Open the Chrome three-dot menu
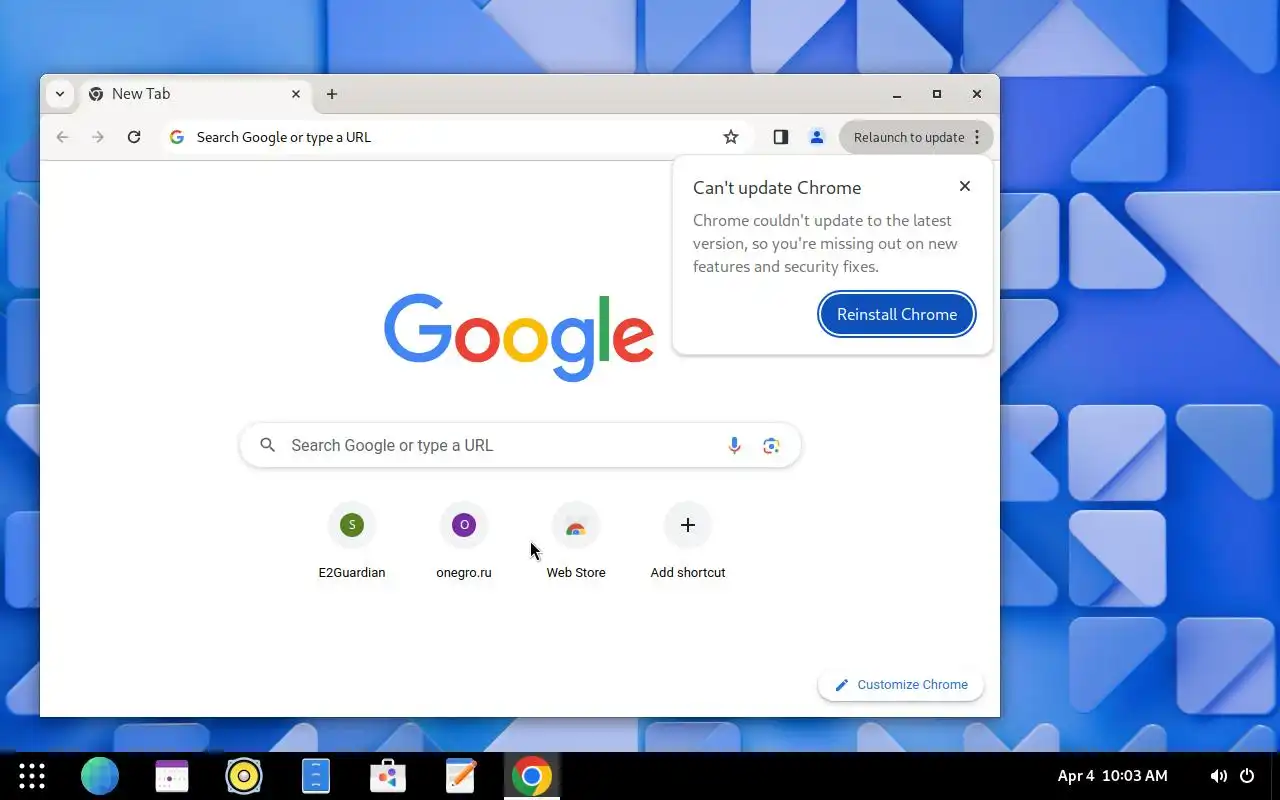The width and height of the screenshot is (1280, 800). coord(977,137)
